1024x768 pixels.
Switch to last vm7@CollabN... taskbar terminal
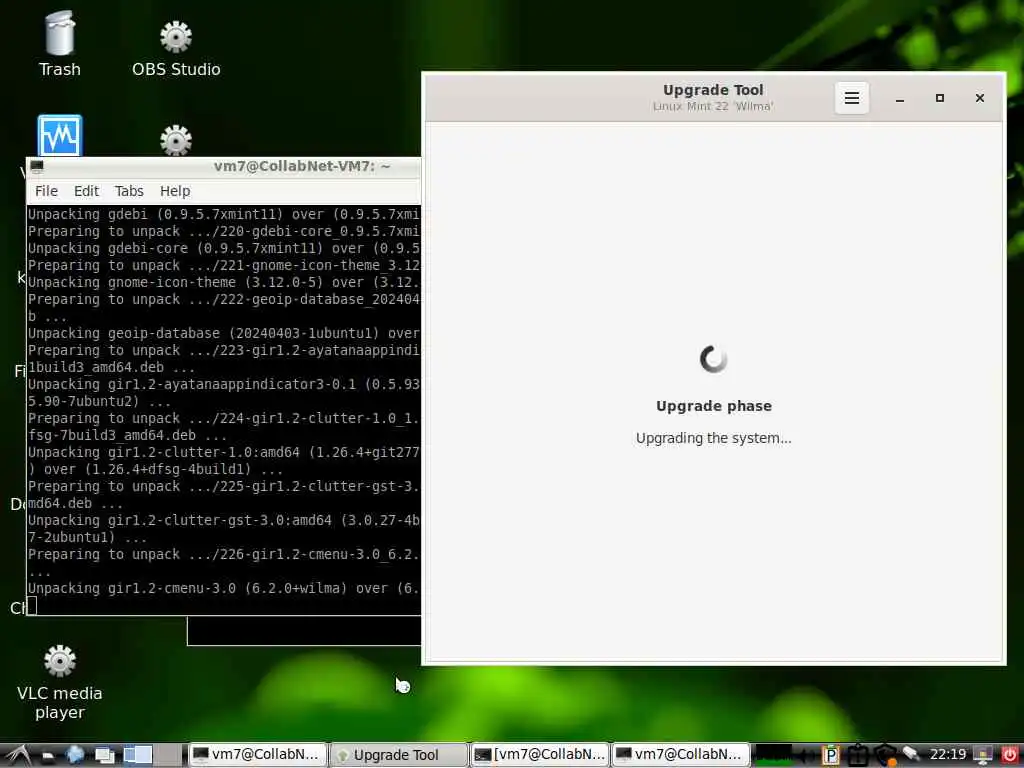pyautogui.click(x=680, y=755)
